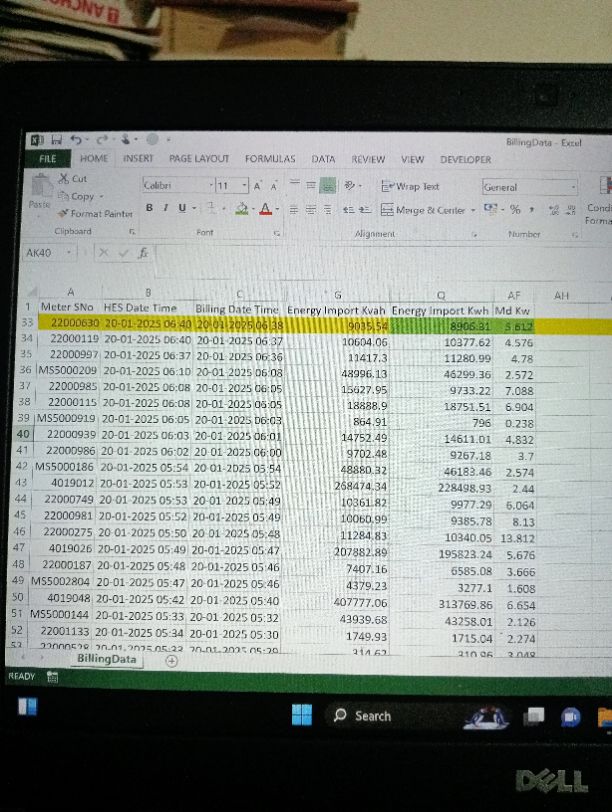Click the formula bar Cancel X
This screenshot has width=612, height=812.
coord(104,253)
